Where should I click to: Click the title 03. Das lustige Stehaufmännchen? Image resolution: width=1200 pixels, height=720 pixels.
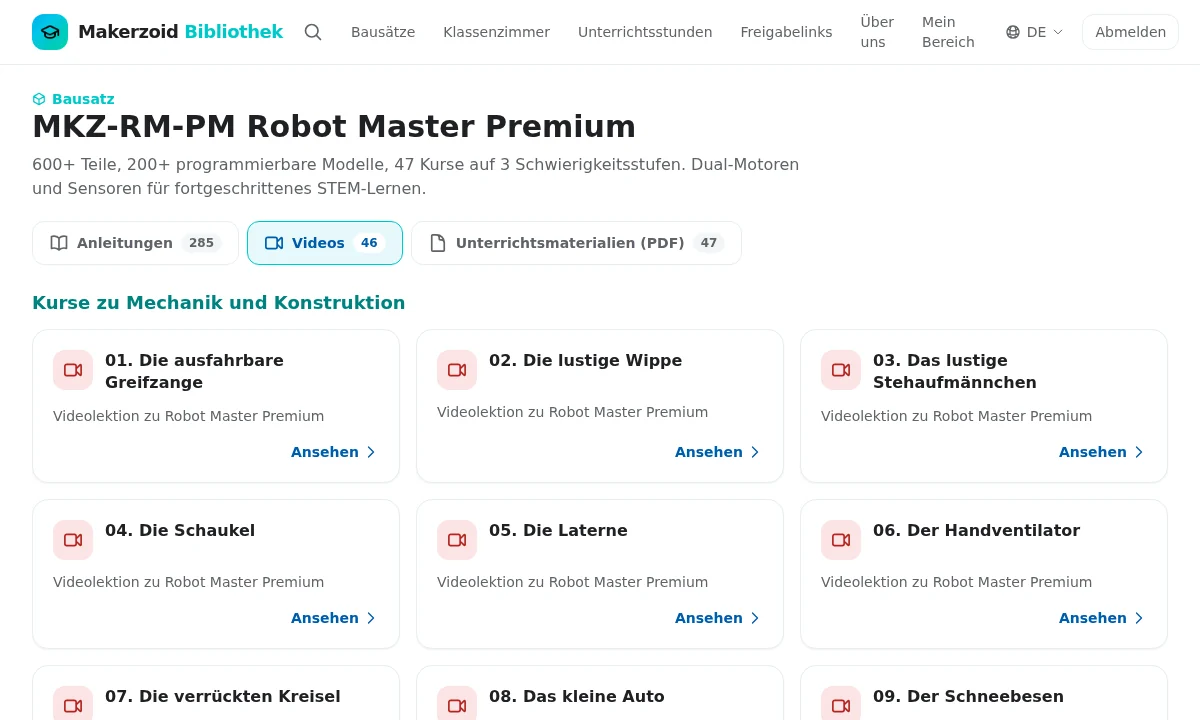[955, 371]
